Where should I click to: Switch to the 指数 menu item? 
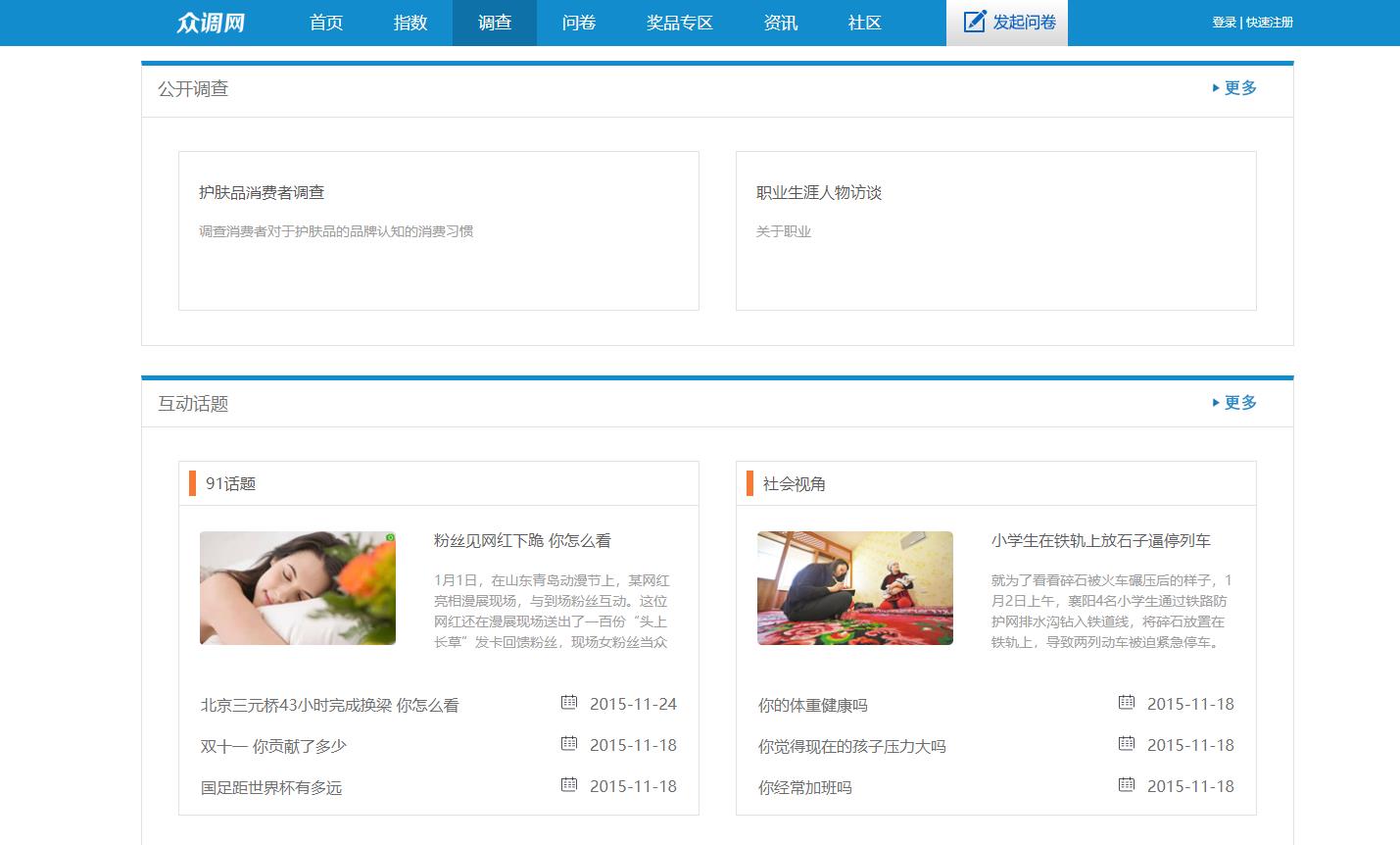click(410, 23)
